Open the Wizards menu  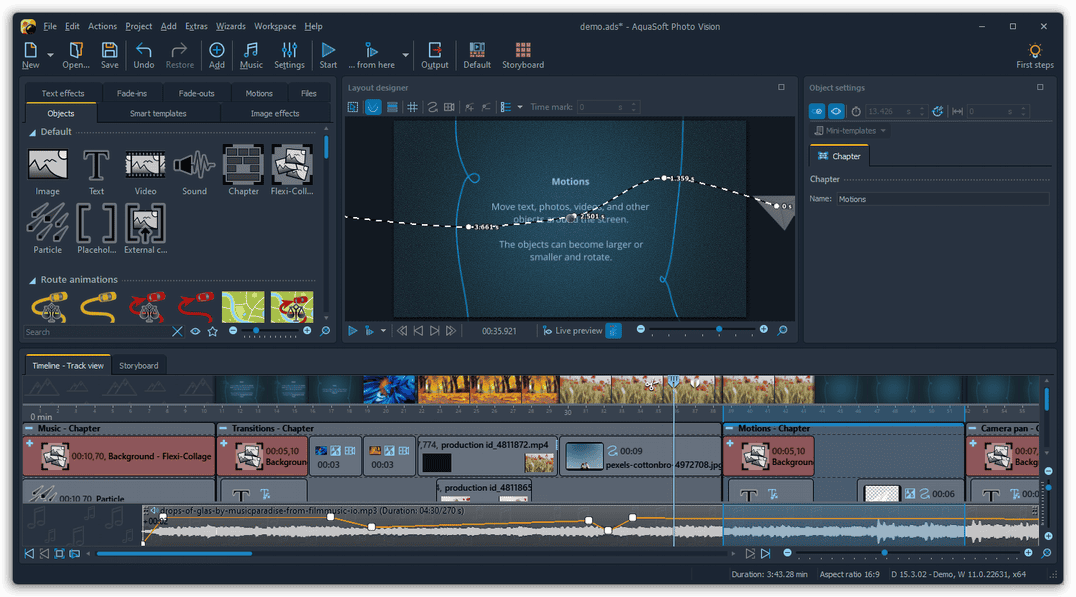231,26
